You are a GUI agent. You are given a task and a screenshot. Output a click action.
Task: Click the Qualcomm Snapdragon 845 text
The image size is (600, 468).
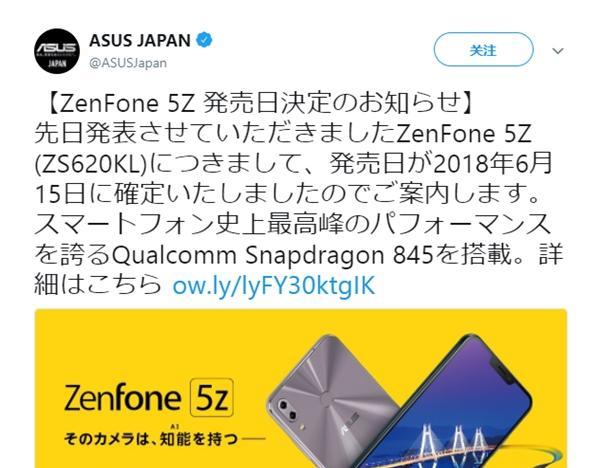tap(274, 255)
